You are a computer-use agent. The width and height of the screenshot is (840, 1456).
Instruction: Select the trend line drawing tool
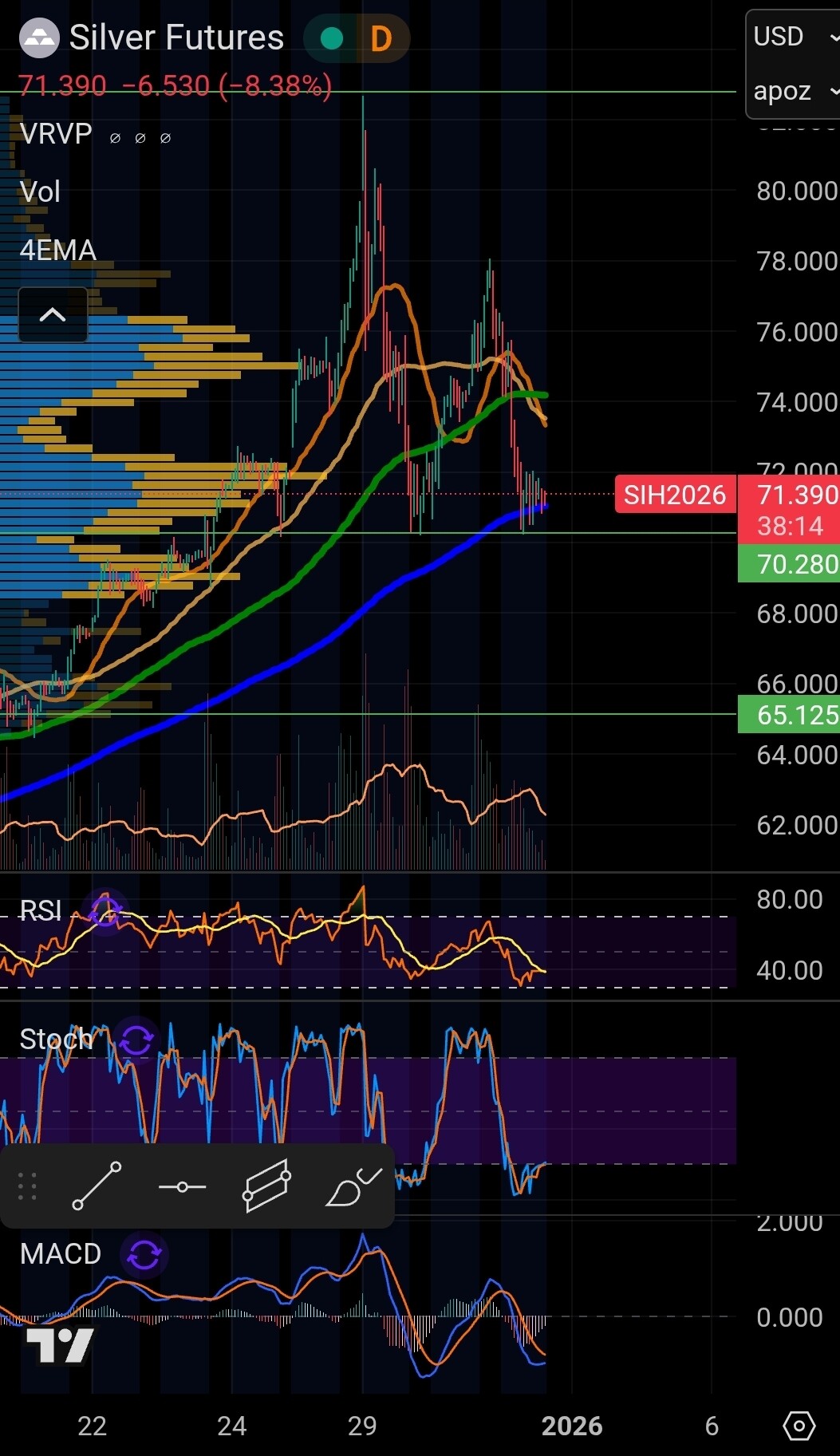tap(97, 1186)
